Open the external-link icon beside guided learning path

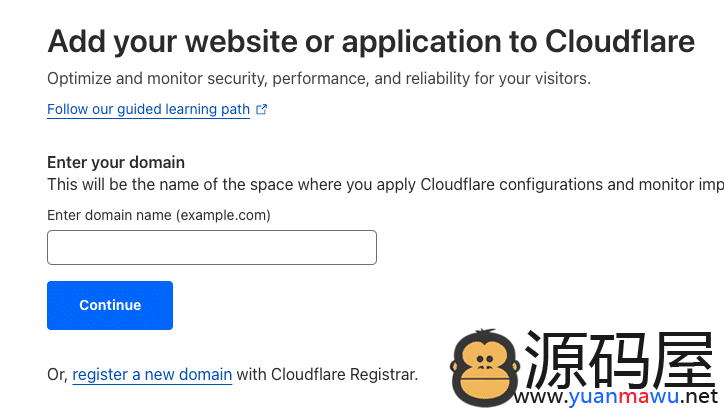point(262,109)
